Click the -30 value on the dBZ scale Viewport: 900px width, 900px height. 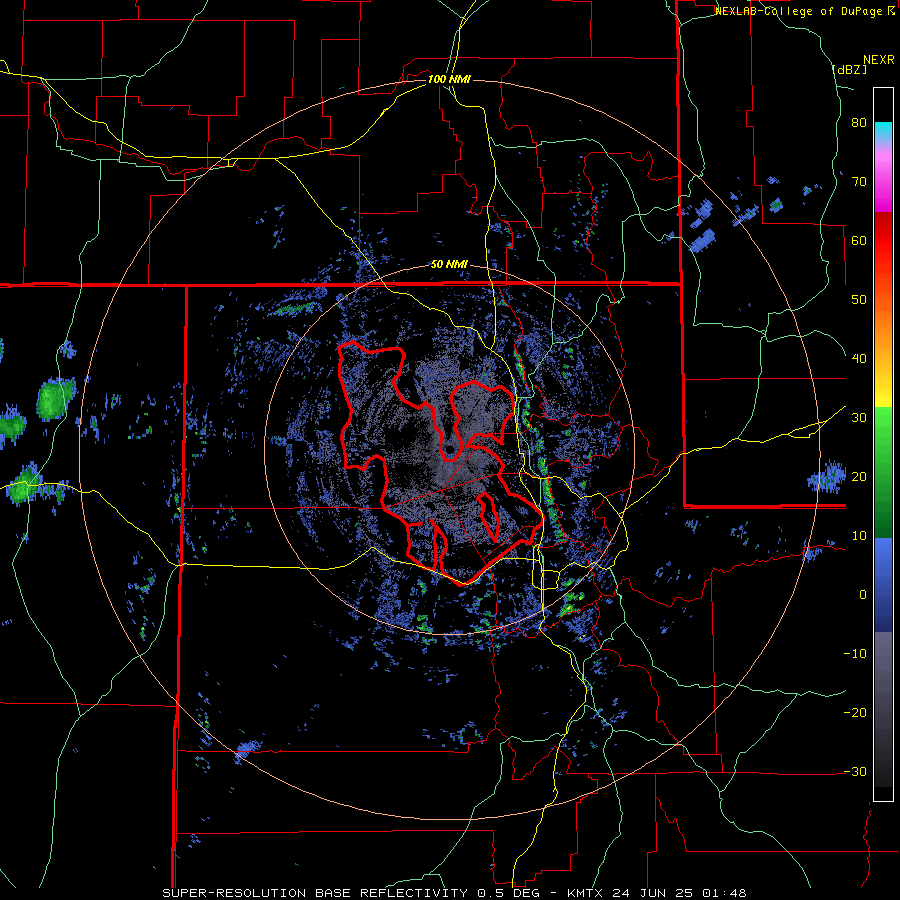[855, 771]
